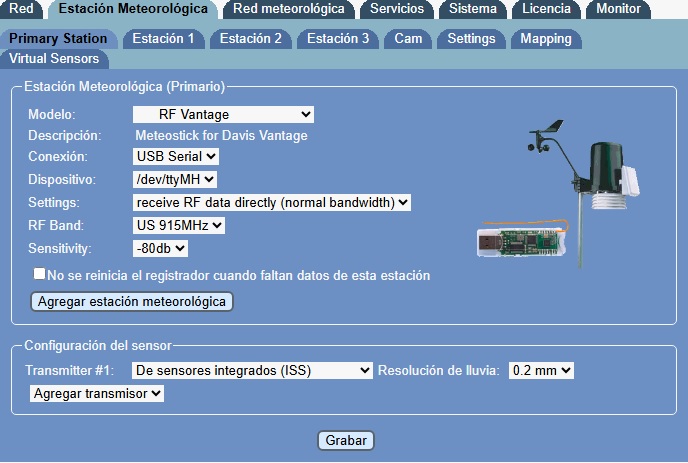688x463 pixels.
Task: Open Transmitter #1 sensor type dropdown
Action: tap(252, 371)
